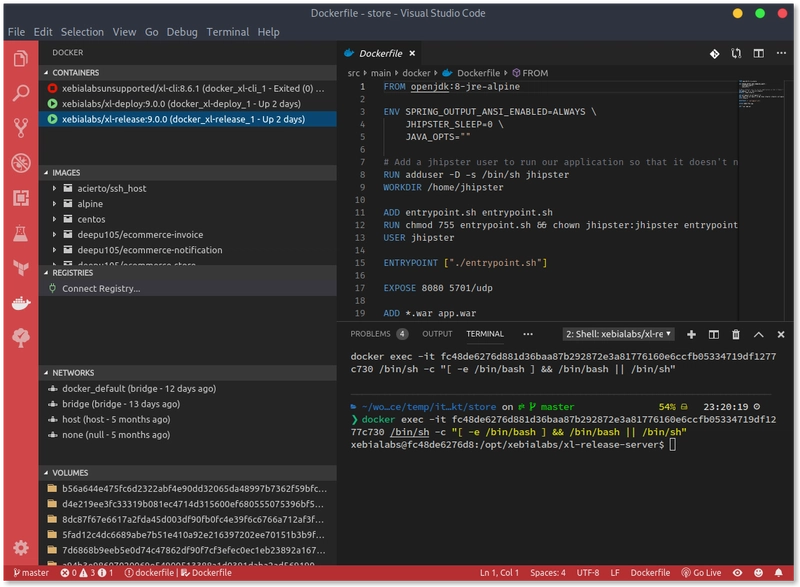
Task: Open the Help menu
Action: 268,32
